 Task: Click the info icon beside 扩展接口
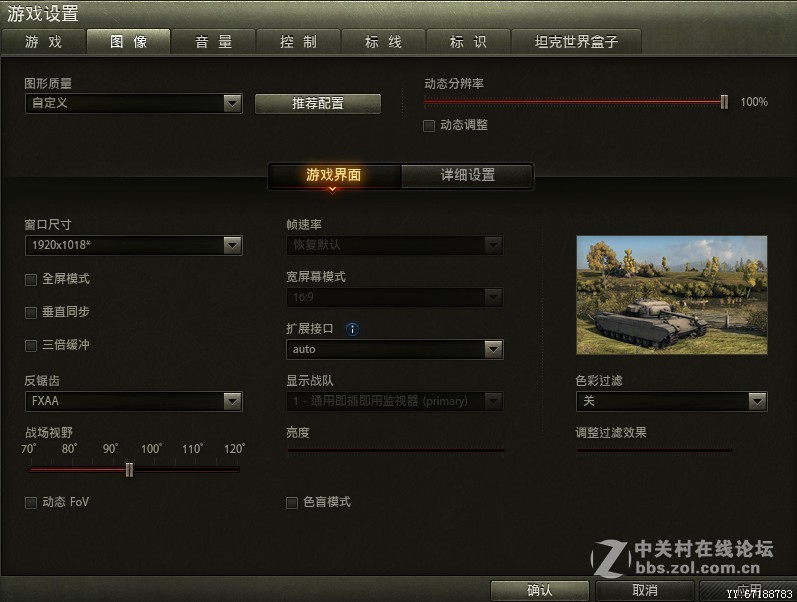352,329
